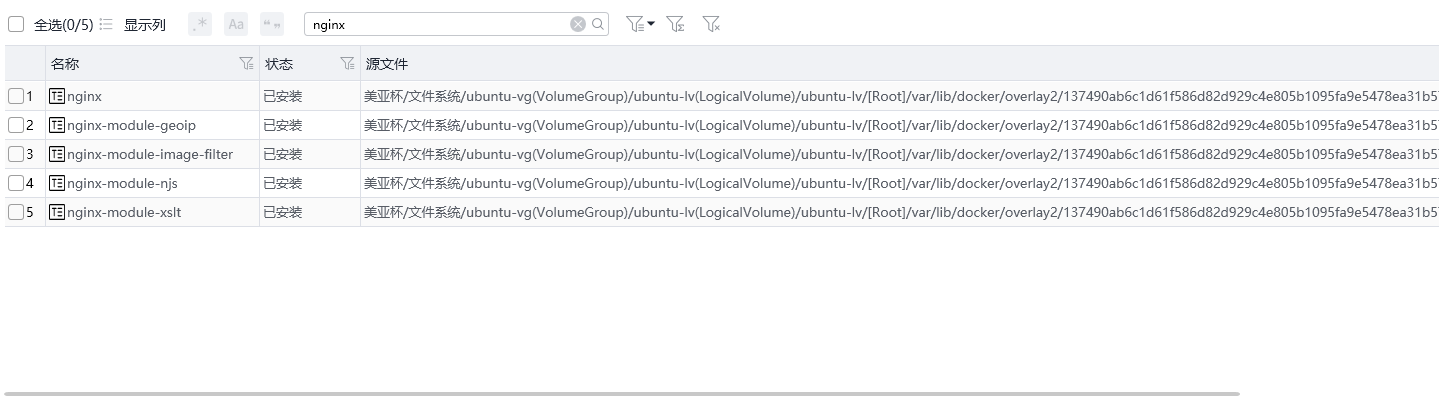Image resolution: width=1443 pixels, height=407 pixels.
Task: Open the toolbar filter dropdown arrow
Action: click(x=651, y=24)
